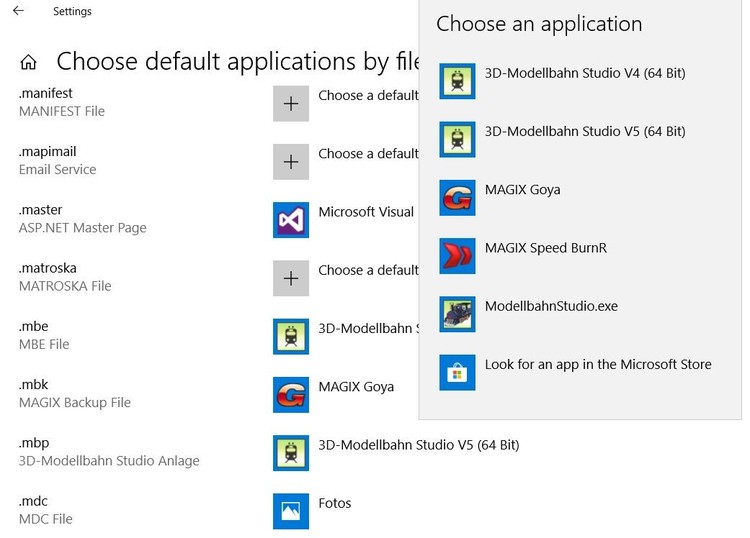The width and height of the screenshot is (750, 538).
Task: Click the .matroska extension text
Action: 47,268
